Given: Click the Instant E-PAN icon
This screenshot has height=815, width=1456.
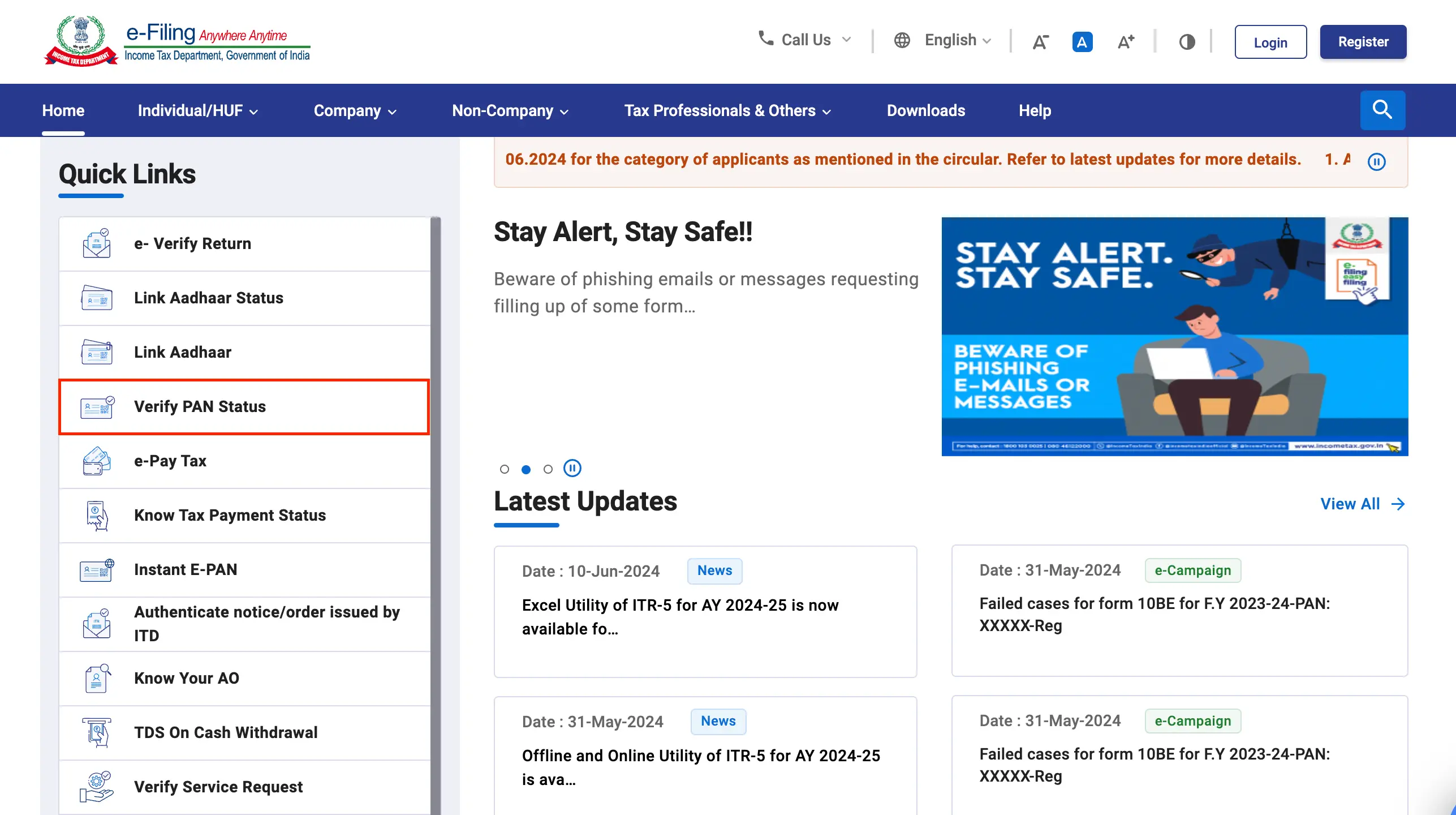Looking at the screenshot, I should tap(97, 569).
